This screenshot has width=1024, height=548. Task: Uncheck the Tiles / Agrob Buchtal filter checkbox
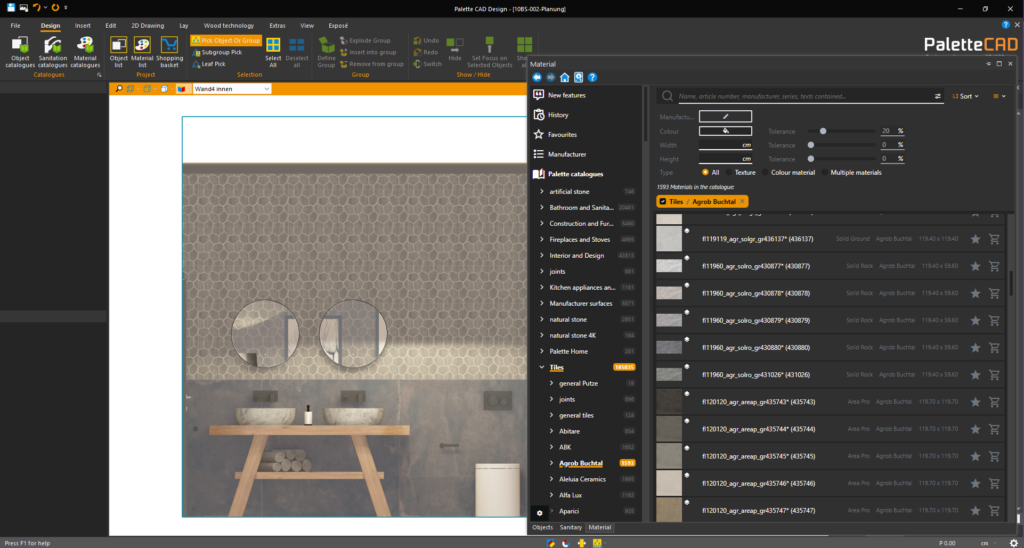[x=663, y=201]
